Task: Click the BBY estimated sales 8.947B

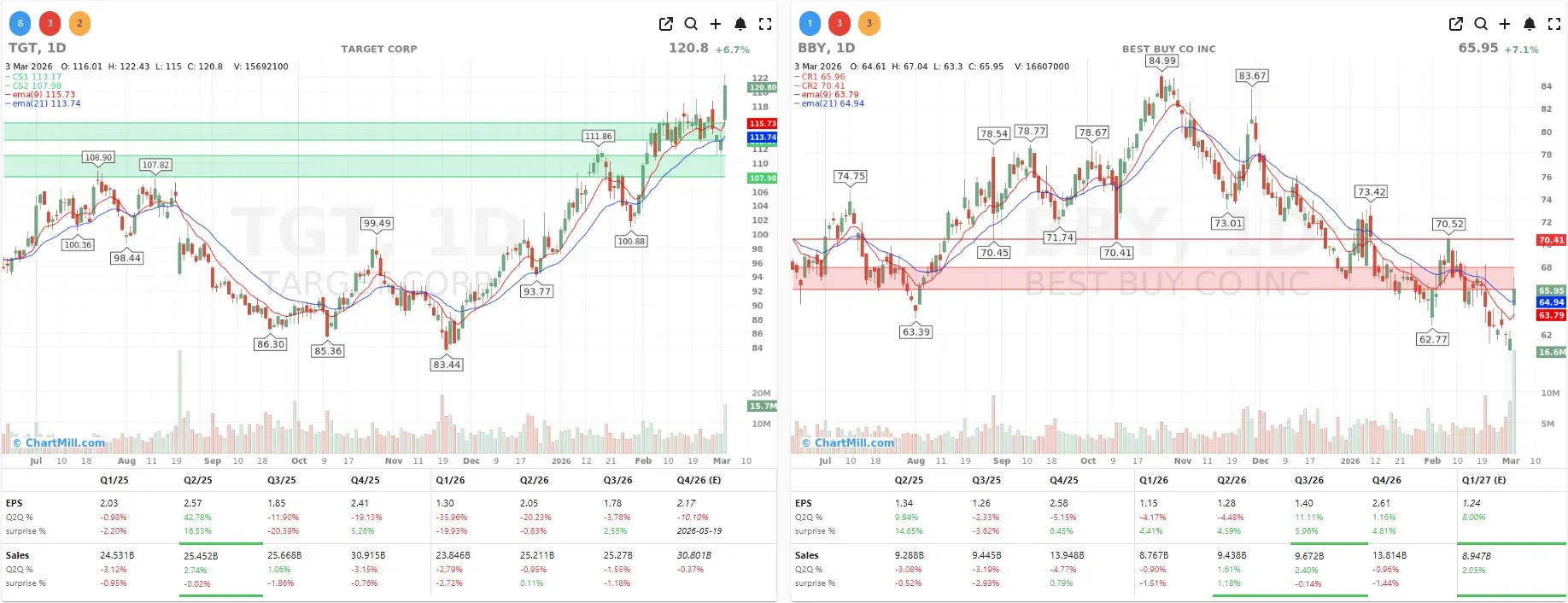Action: (1477, 556)
